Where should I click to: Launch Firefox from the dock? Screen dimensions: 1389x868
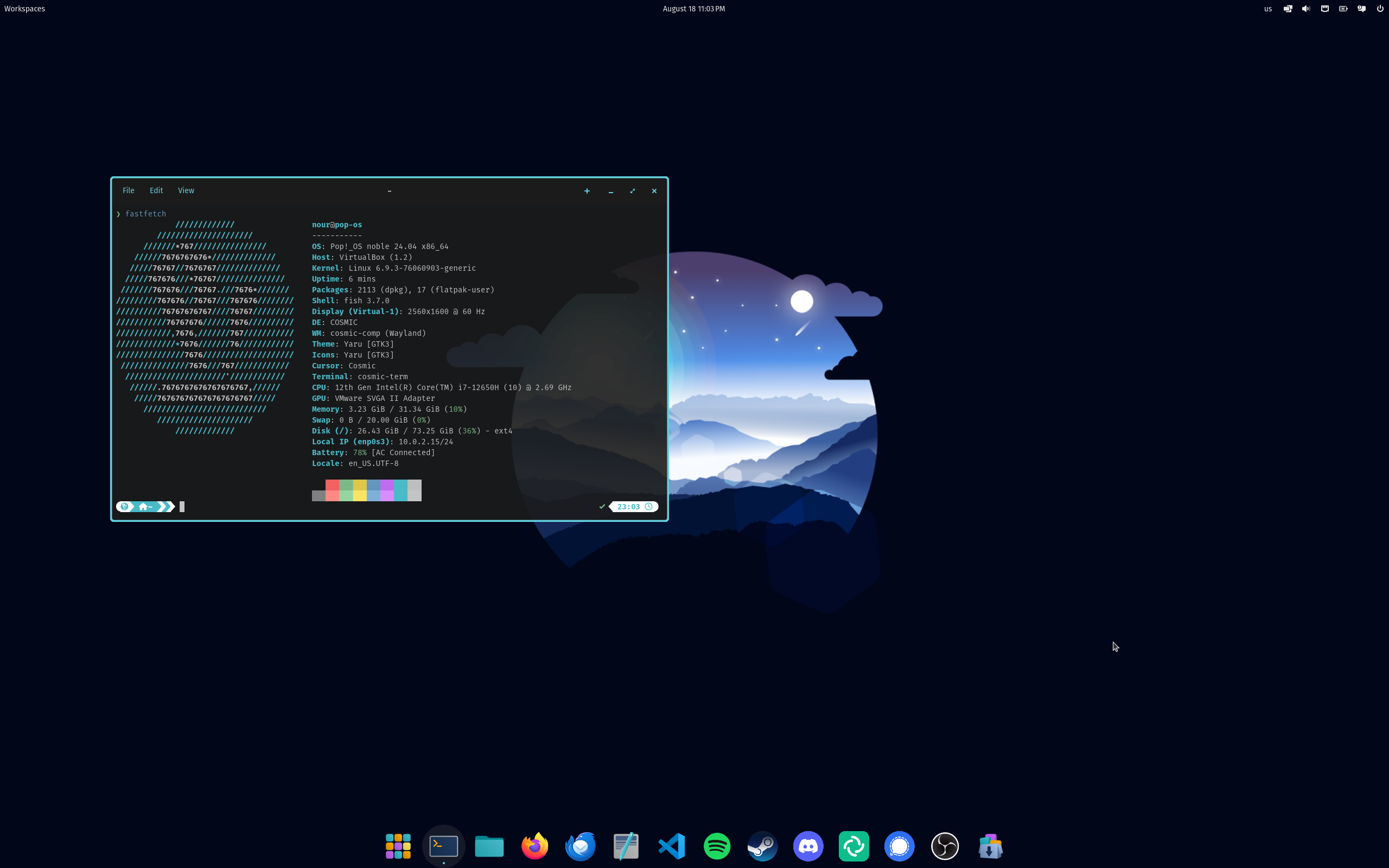[534, 846]
